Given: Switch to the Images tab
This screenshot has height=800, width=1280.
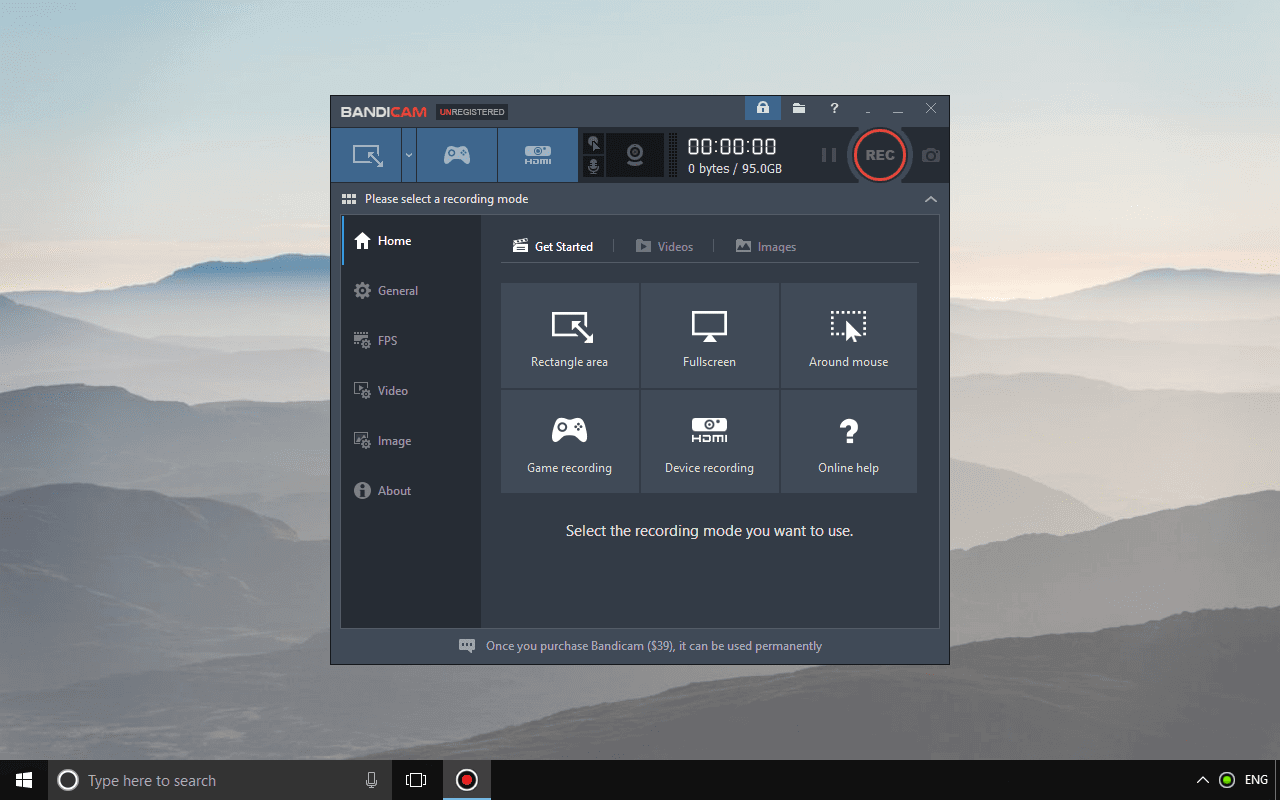Looking at the screenshot, I should tap(766, 246).
